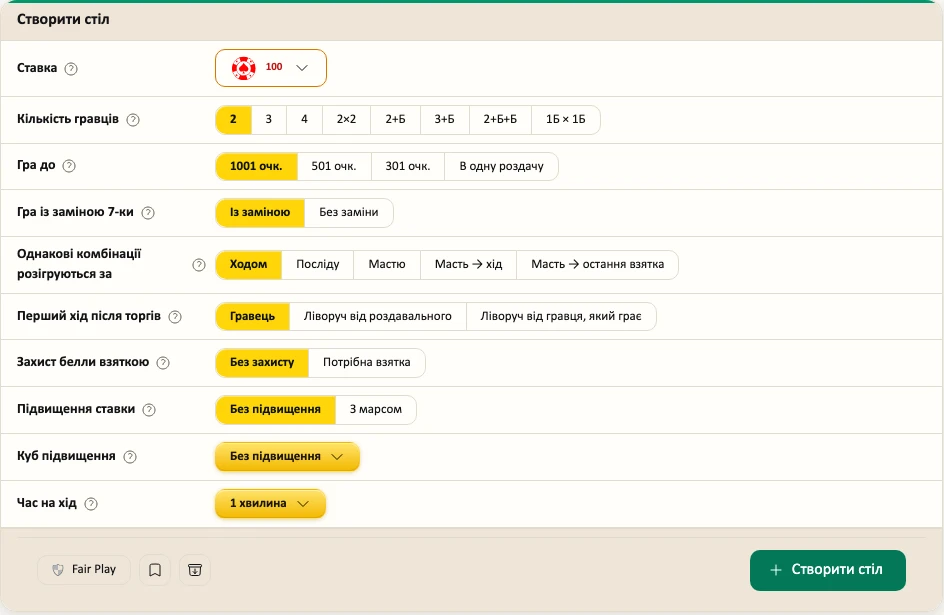Open the help tooltip for Гра до

point(69,166)
